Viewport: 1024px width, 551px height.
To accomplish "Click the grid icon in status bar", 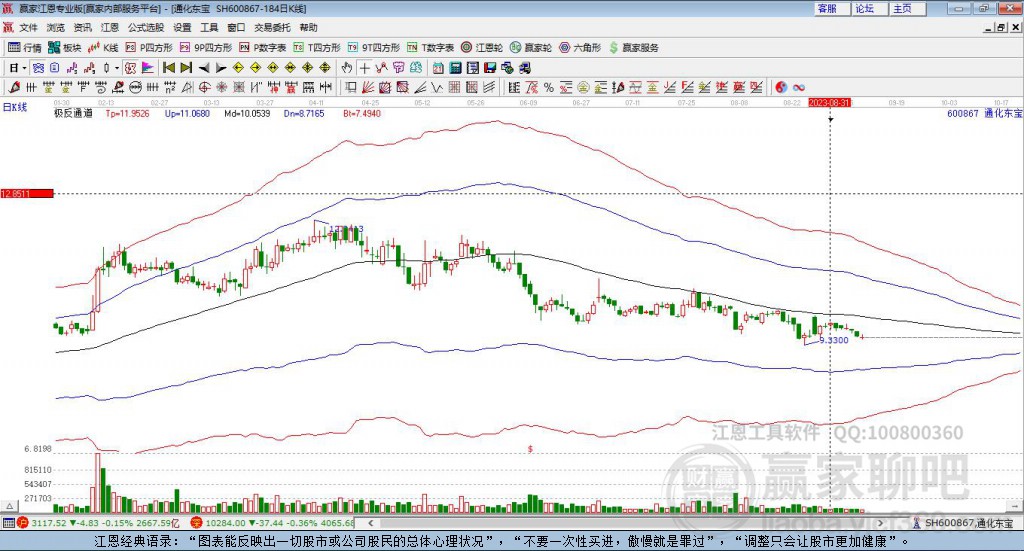I will 8,523.
